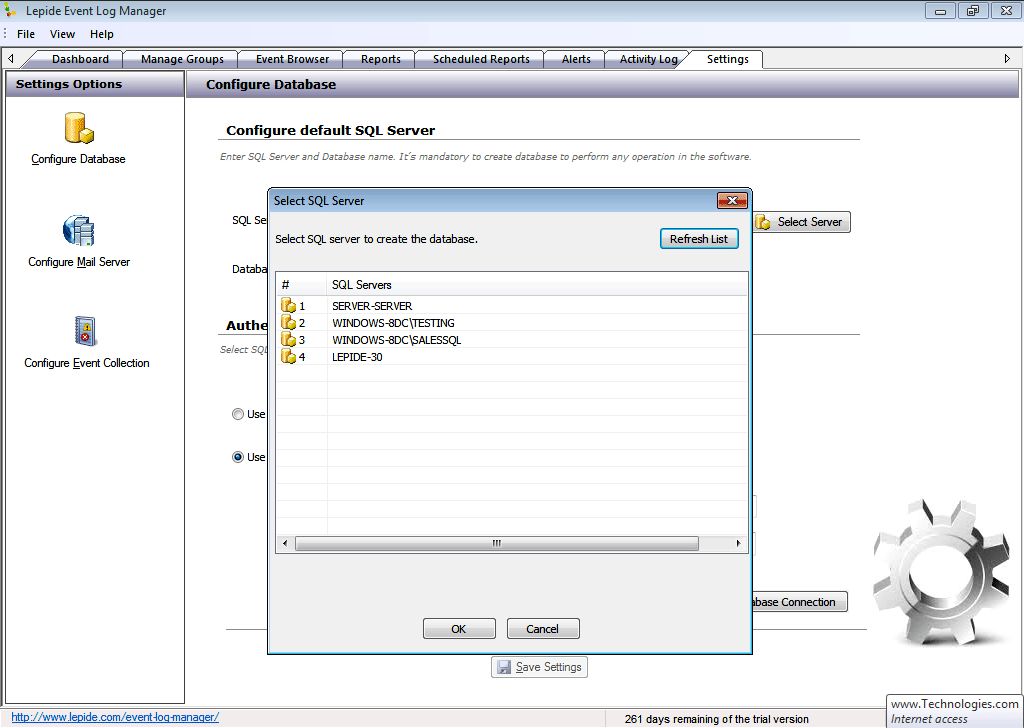Click the server icon beside SERVER-SERVER
This screenshot has height=728, width=1024.
[x=288, y=306]
